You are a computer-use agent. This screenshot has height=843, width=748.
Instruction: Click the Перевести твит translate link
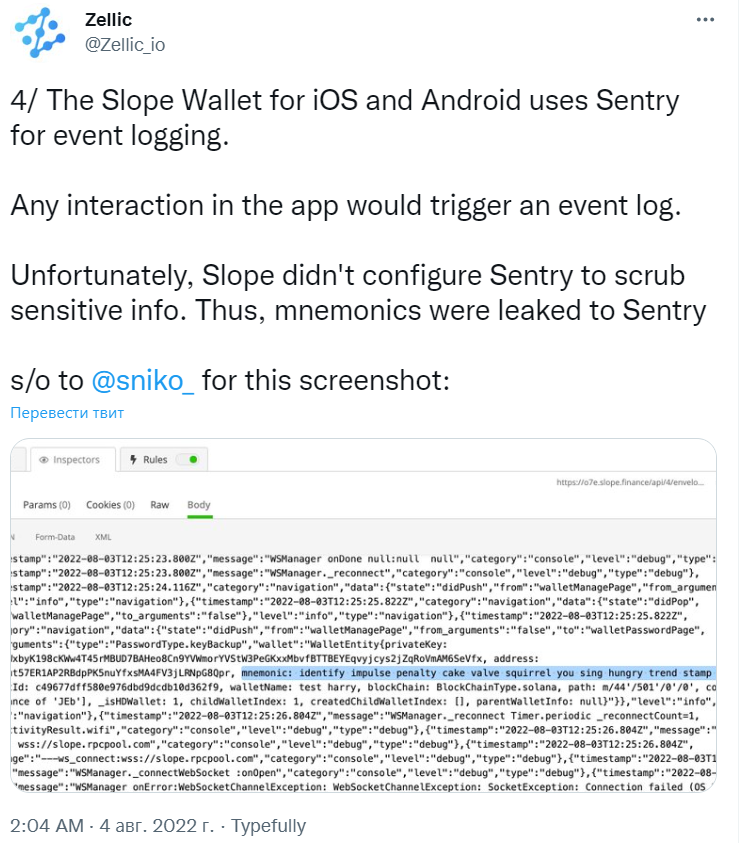pos(67,413)
